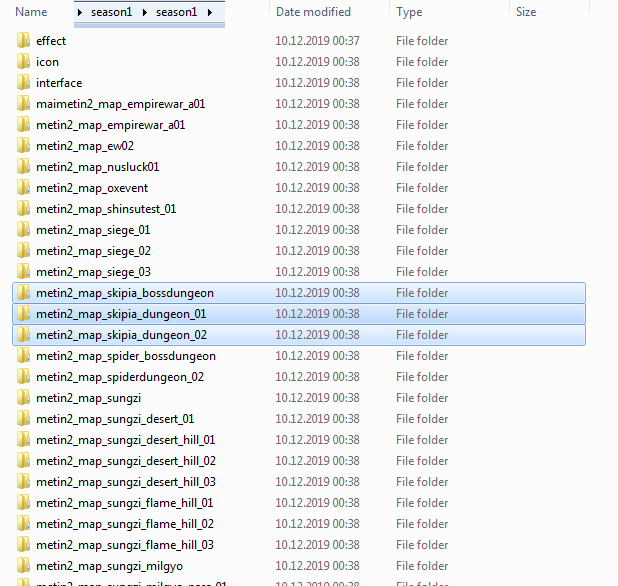Select metin2_map_oxevent folder name
Image resolution: width=618 pixels, height=586 pixels.
(x=92, y=188)
